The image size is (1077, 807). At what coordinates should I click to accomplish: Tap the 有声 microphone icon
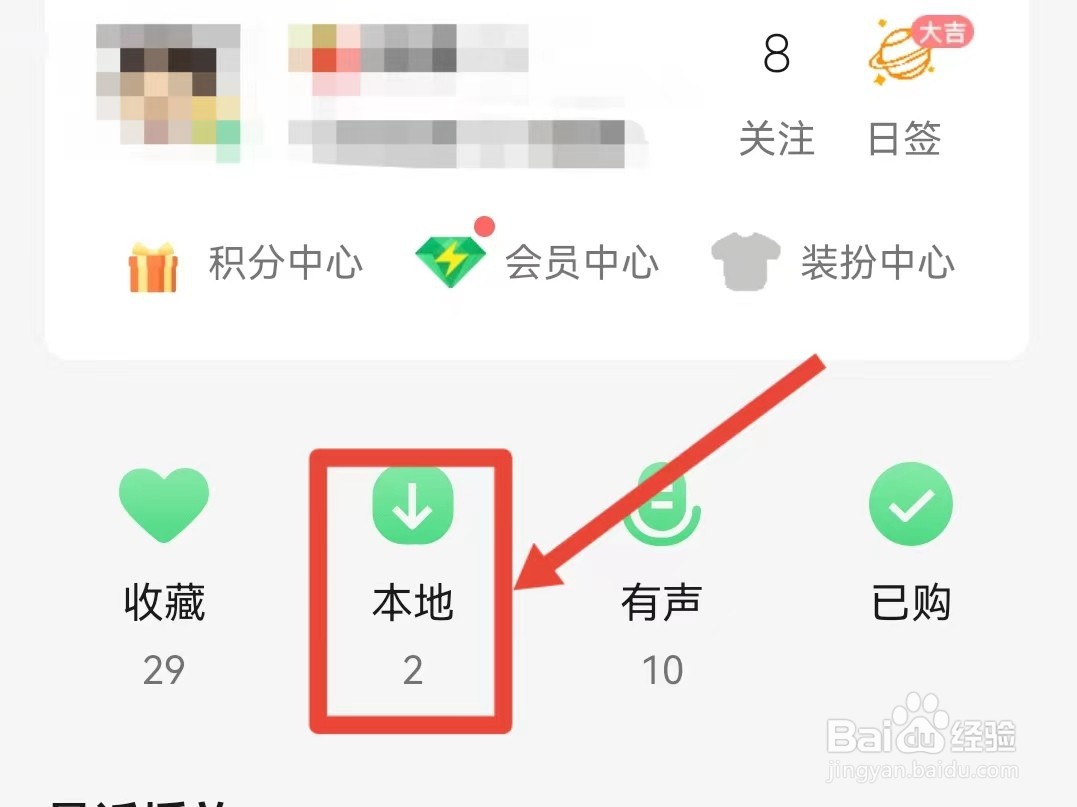[x=661, y=505]
